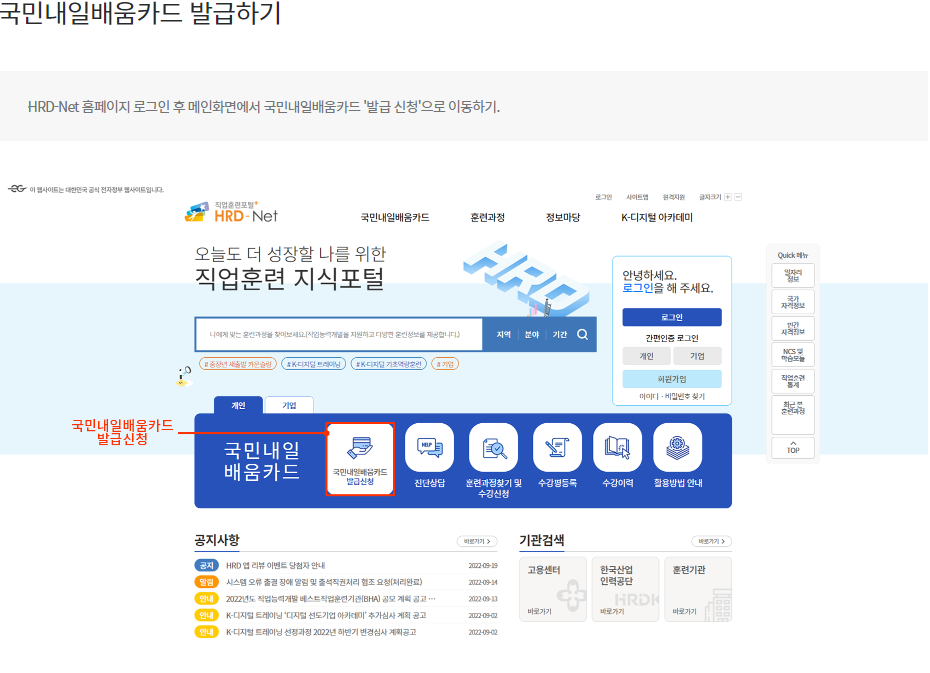This screenshot has height=673, width=930.
Task: Open notice 'K-디지털 트레이닝 선정과정 2022년 하반기'
Action: tap(321, 632)
